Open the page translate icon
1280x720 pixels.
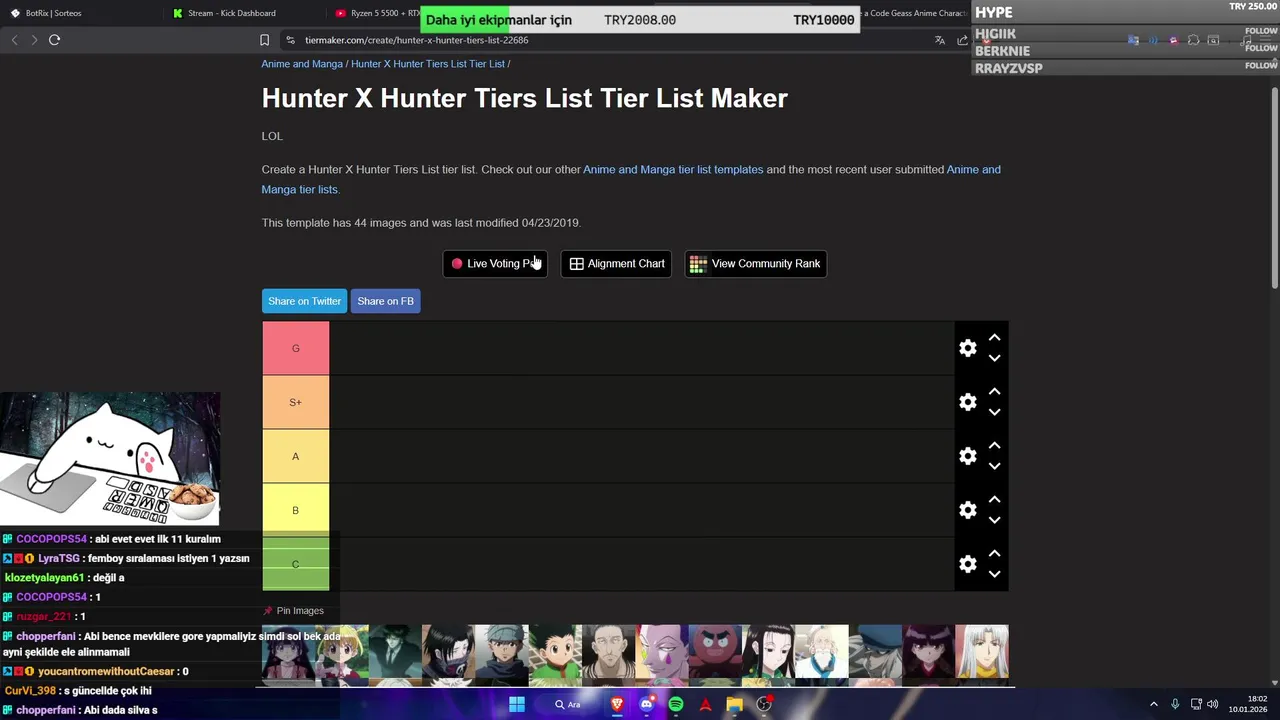[939, 40]
